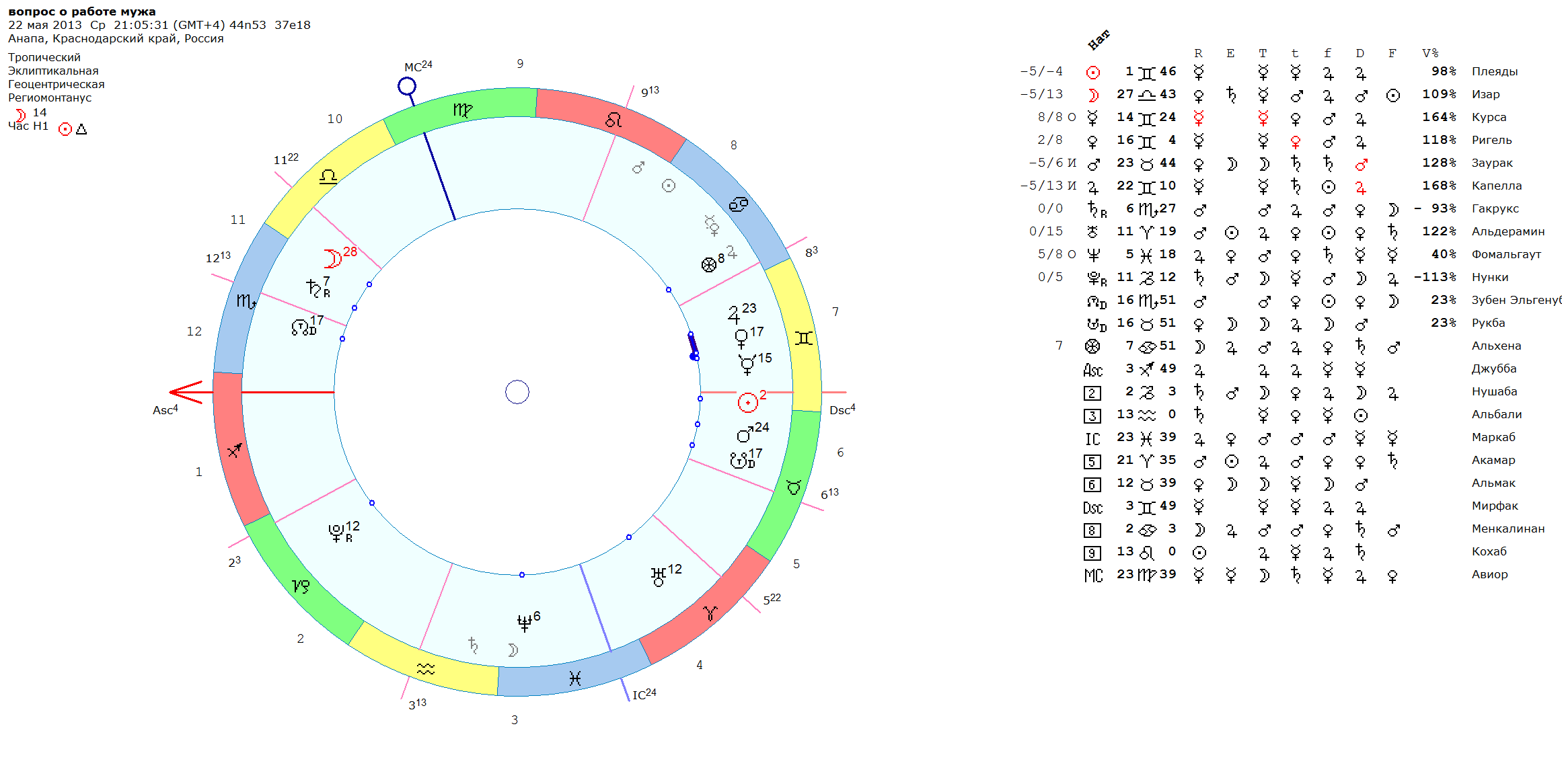This screenshot has height=784, width=1562.
Task: Click the star name 'Капелла'
Action: [1497, 186]
